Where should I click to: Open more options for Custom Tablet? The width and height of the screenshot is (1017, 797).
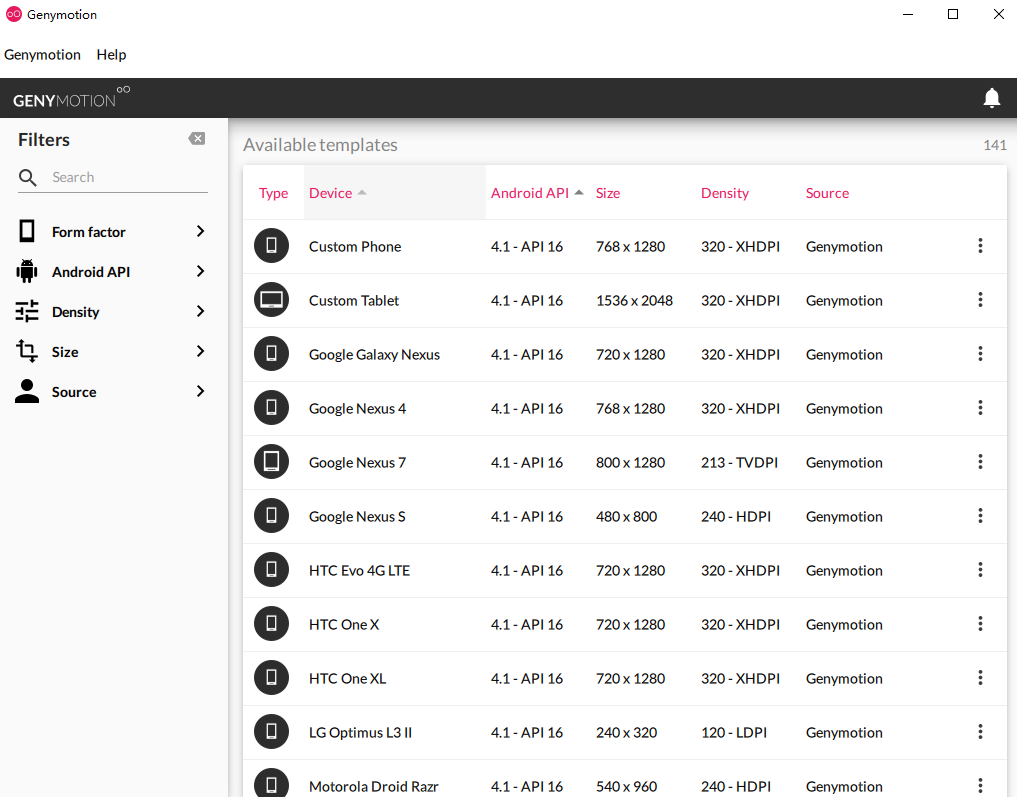point(980,300)
